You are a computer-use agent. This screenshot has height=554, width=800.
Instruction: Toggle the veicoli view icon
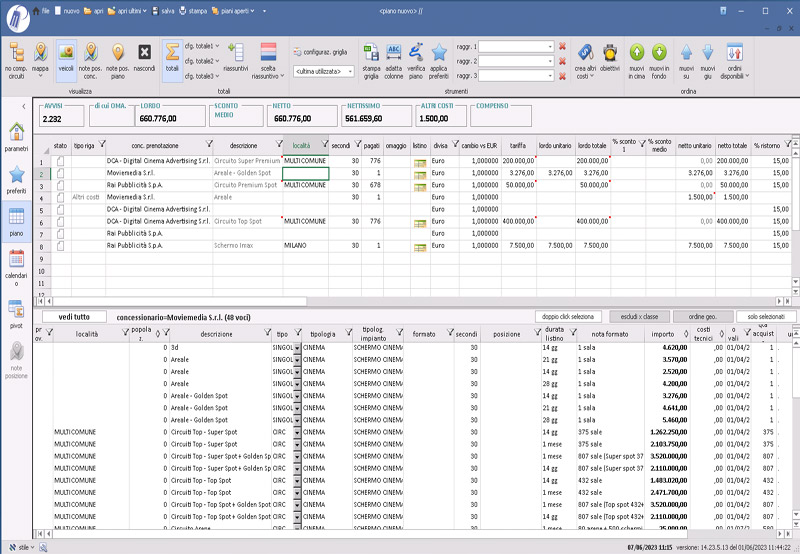coord(67,53)
